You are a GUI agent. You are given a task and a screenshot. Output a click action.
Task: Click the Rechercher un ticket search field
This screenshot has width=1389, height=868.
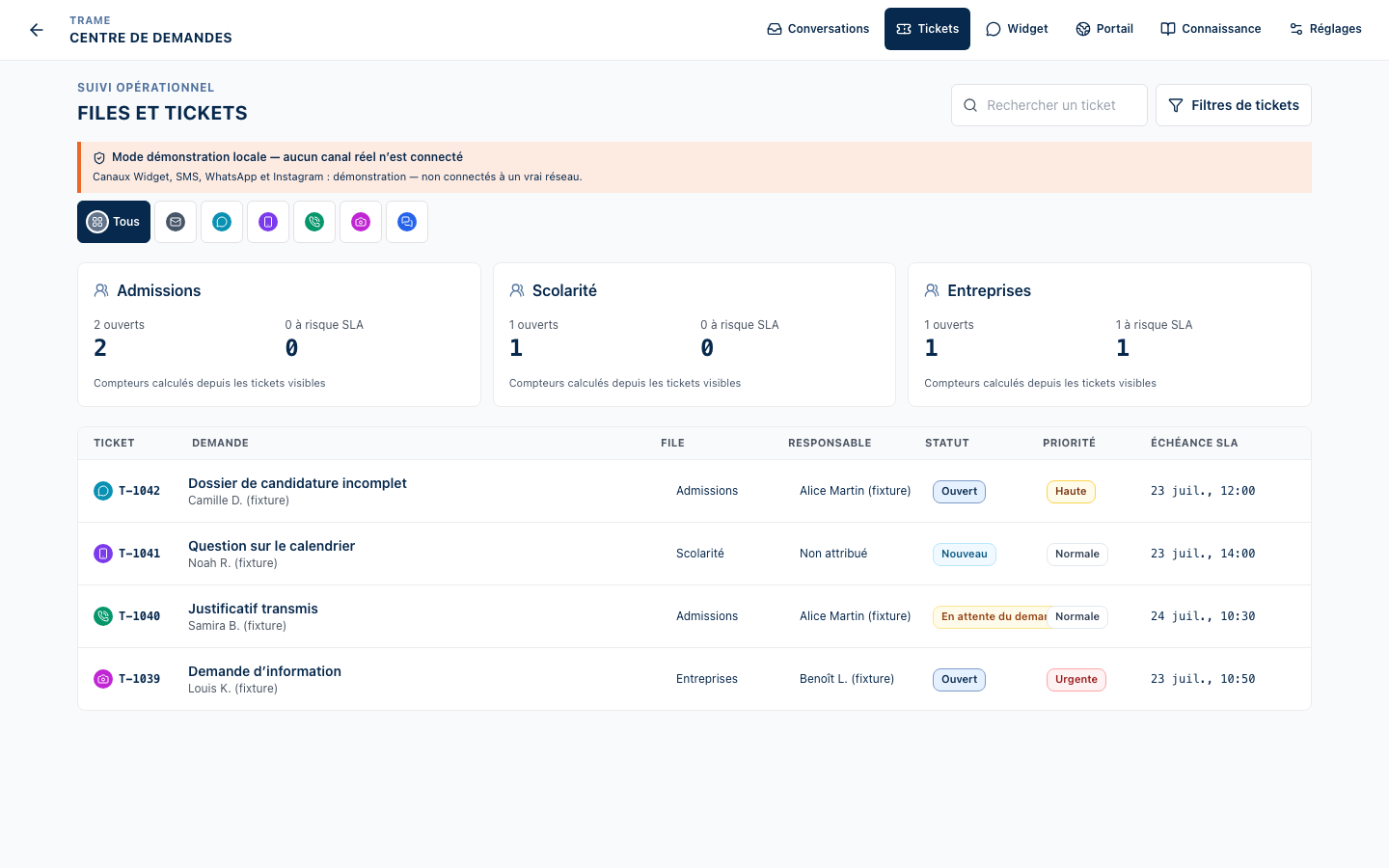tap(1049, 105)
